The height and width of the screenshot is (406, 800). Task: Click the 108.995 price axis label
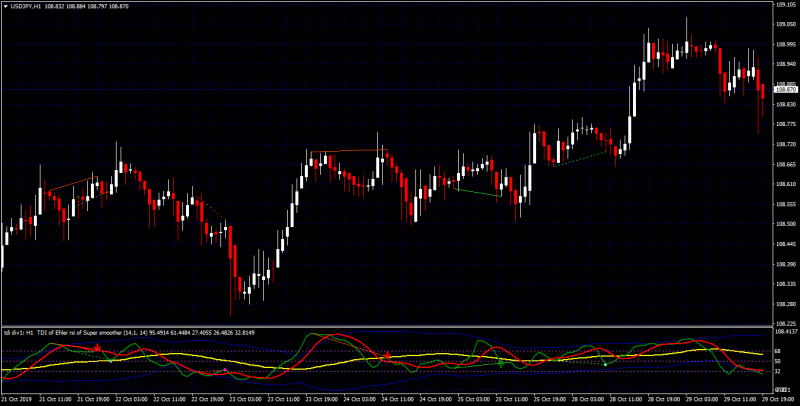[786, 44]
